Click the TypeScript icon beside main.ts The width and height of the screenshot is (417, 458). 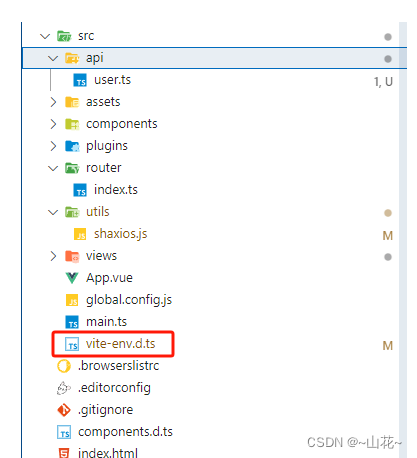[x=72, y=322]
